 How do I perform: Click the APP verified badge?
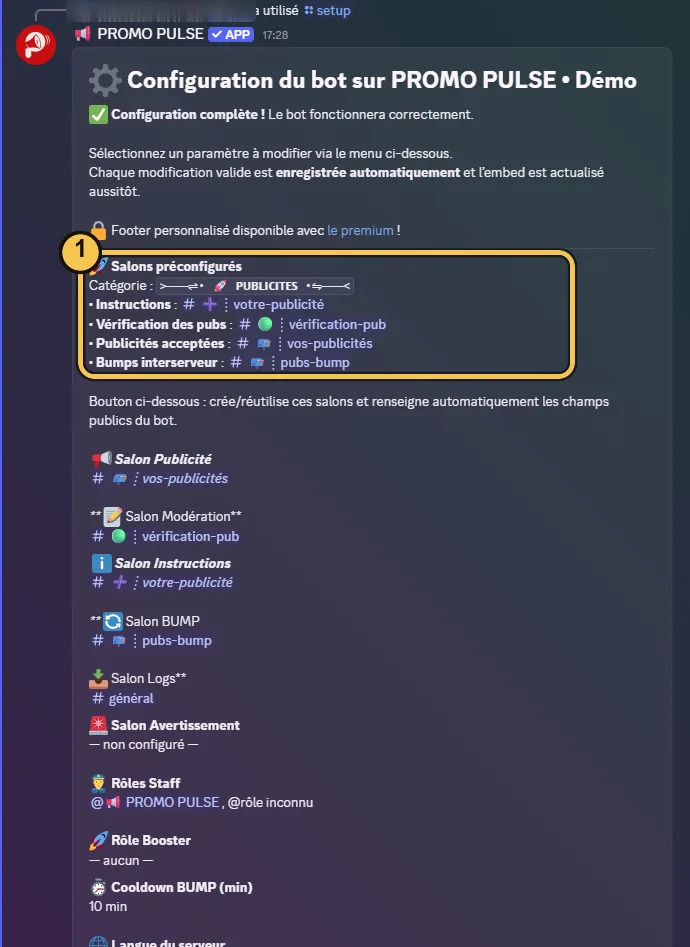tap(231, 34)
